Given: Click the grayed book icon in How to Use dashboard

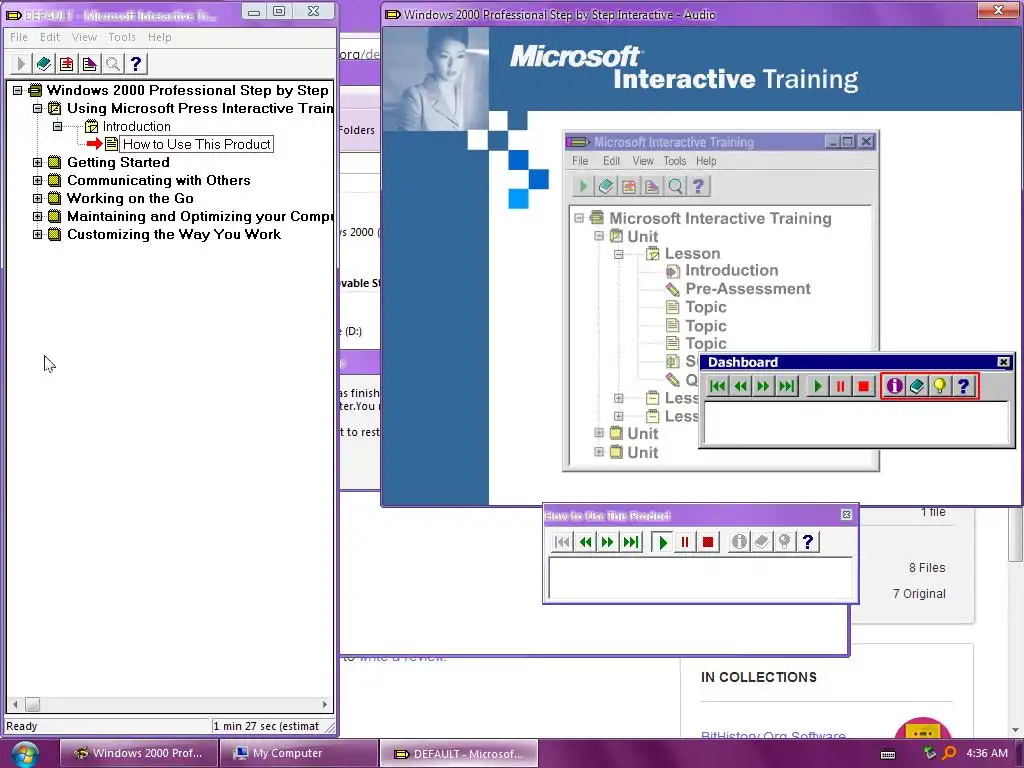Looking at the screenshot, I should coord(761,542).
